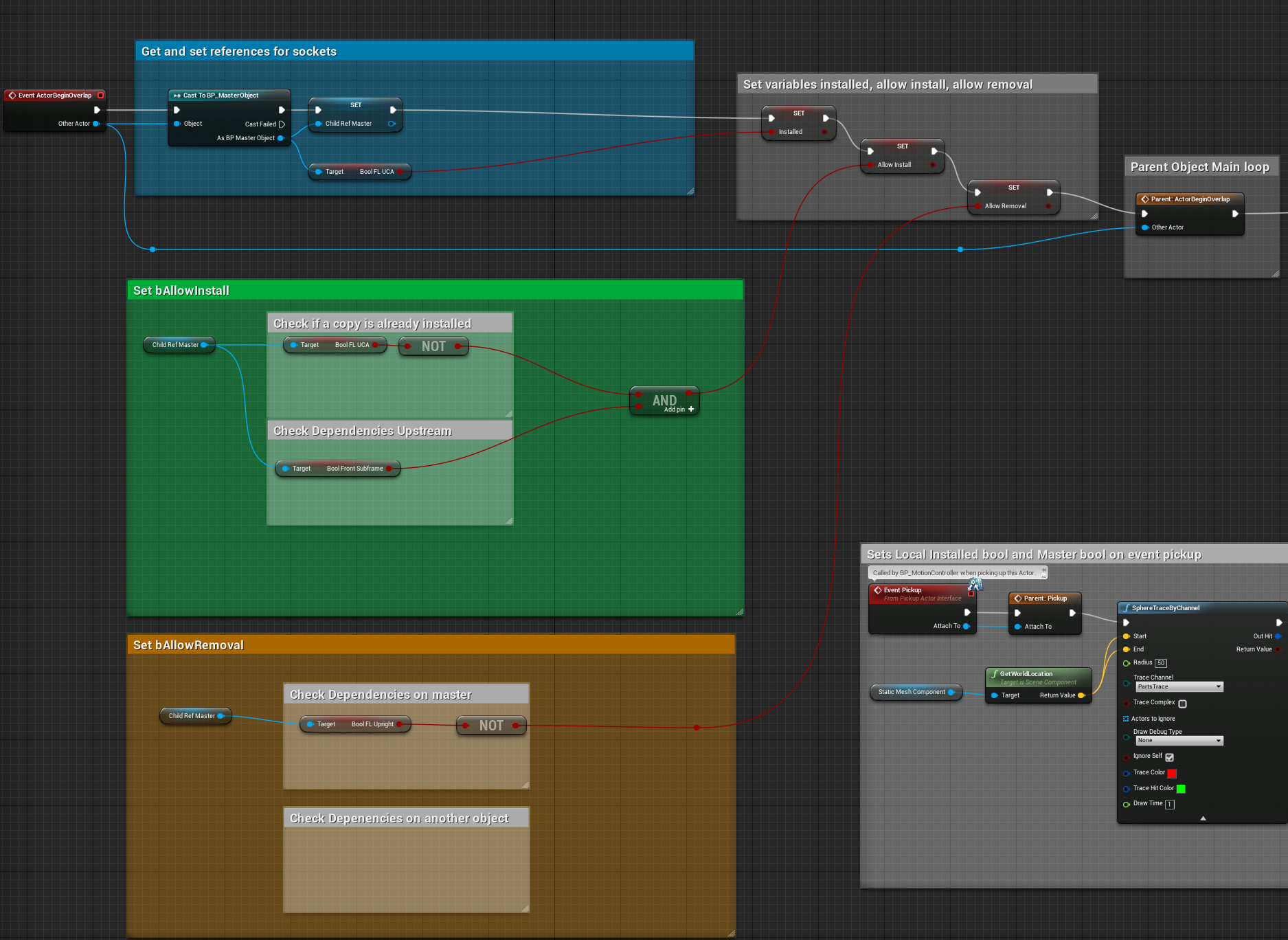The image size is (1288, 940).
Task: Select the NOT node in bAllowInstall section
Action: tap(433, 346)
